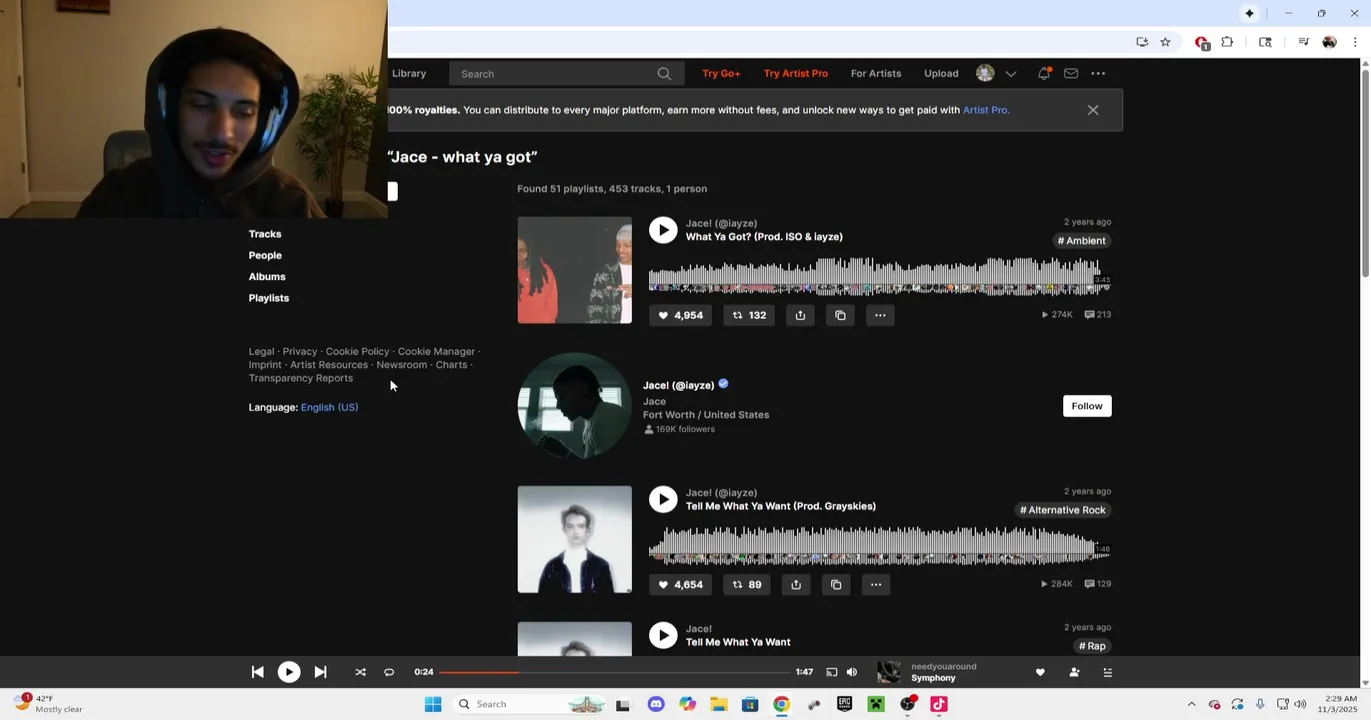Open the next up queue
Screen dimensions: 1371x720
1107,672
